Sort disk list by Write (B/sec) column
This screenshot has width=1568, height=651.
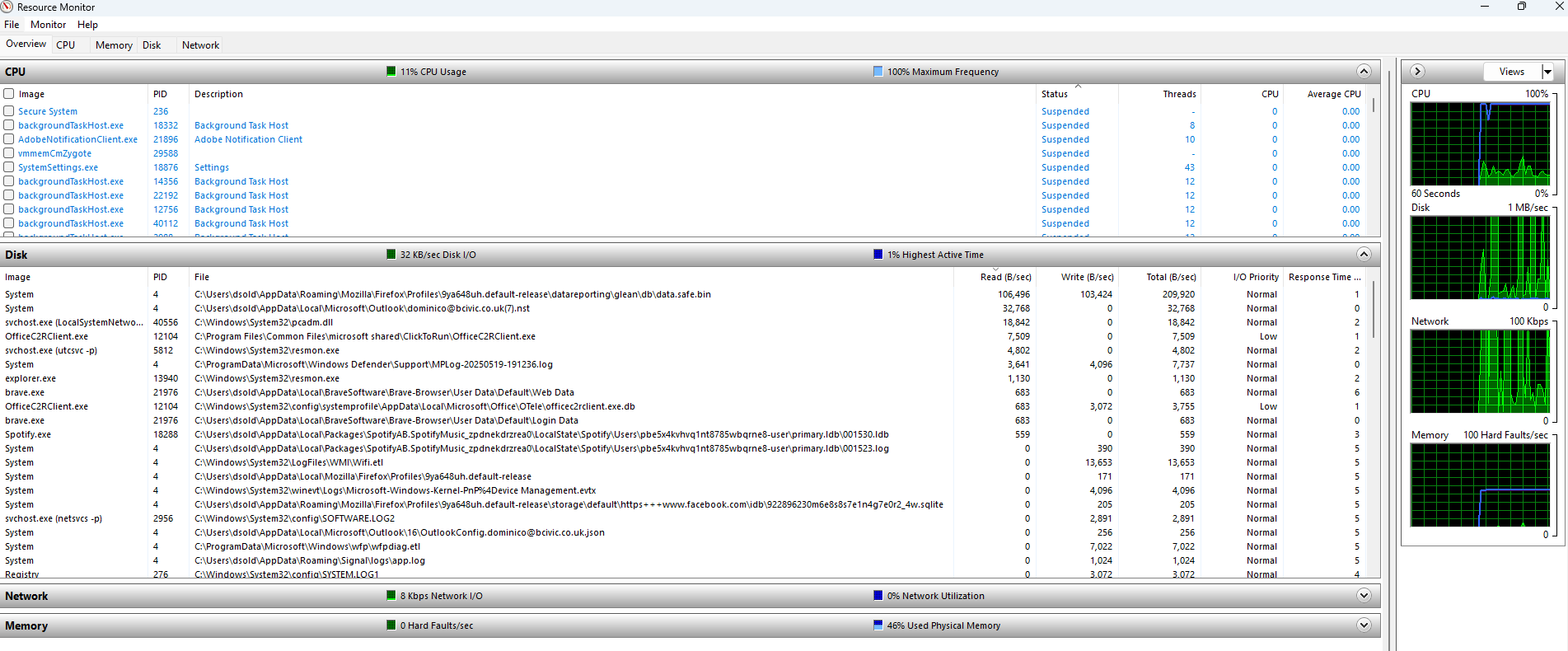coord(1087,277)
